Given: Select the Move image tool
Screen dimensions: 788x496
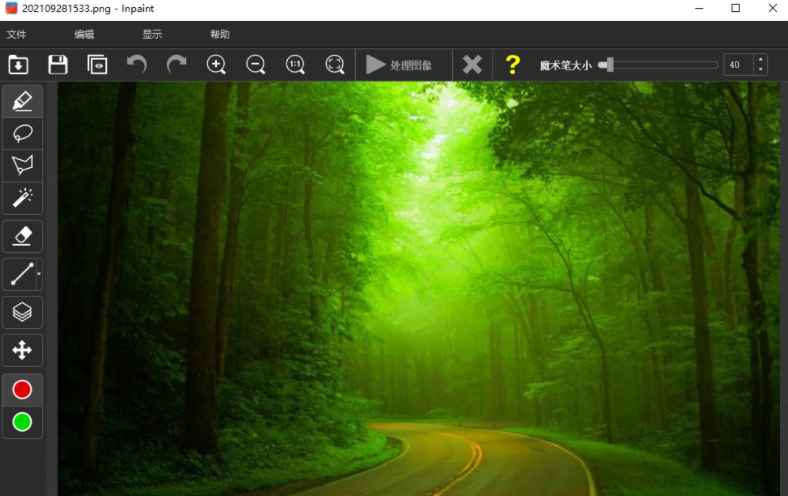Looking at the screenshot, I should click(22, 350).
